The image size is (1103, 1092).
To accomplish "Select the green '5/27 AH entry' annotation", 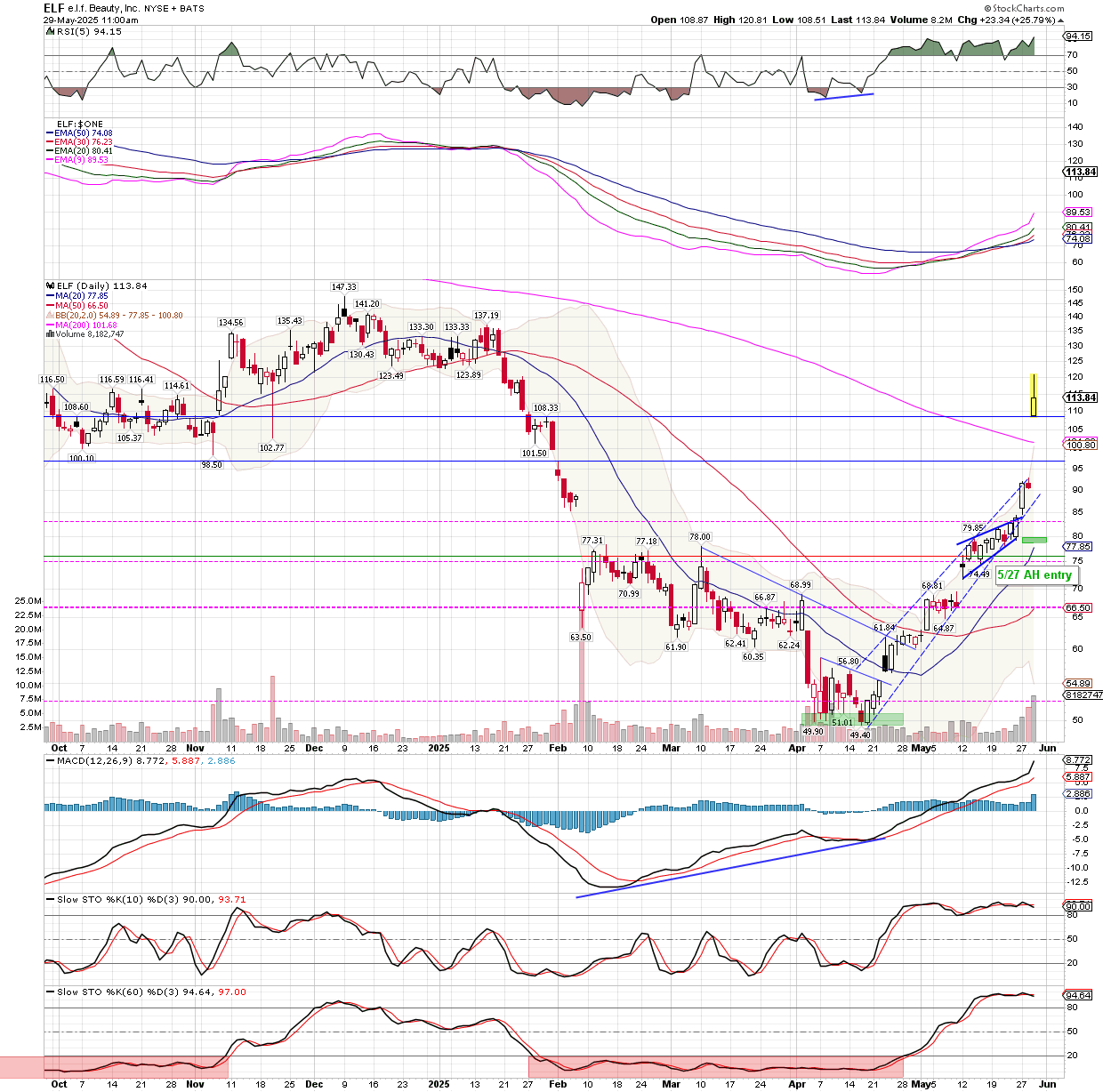I will 1035,575.
